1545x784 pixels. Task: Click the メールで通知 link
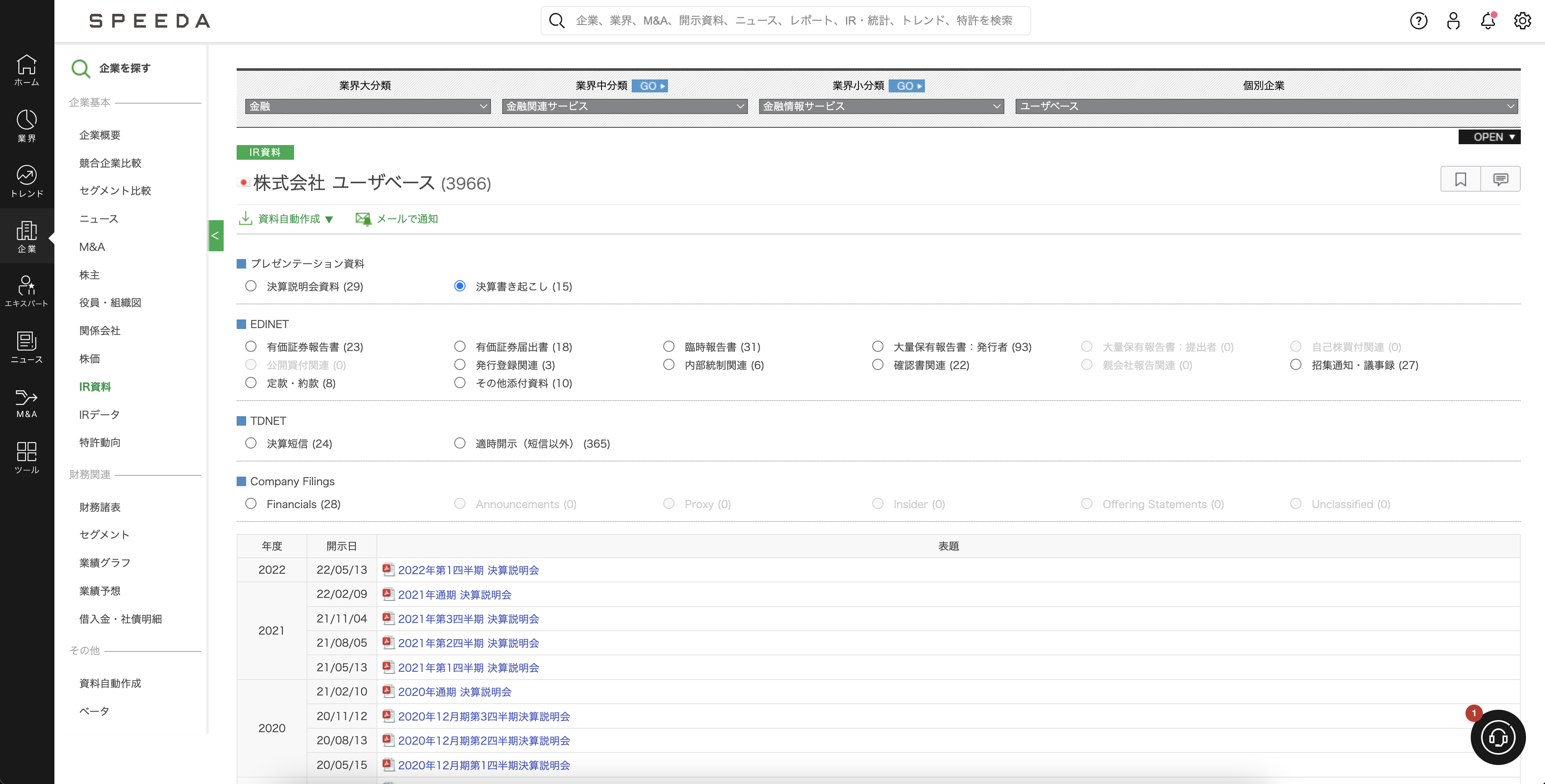[x=407, y=219]
